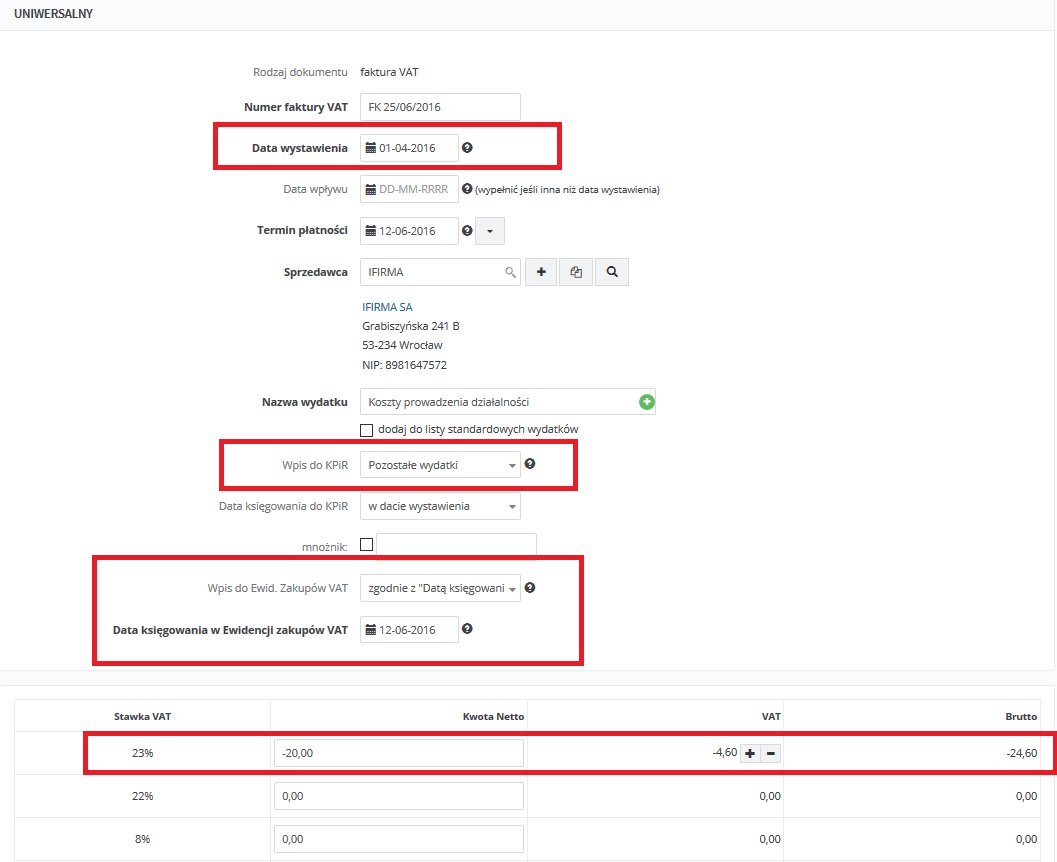Click help icon beside Data księgowania w Ewidencji
Screen dimensions: 1057x862
tap(467, 629)
